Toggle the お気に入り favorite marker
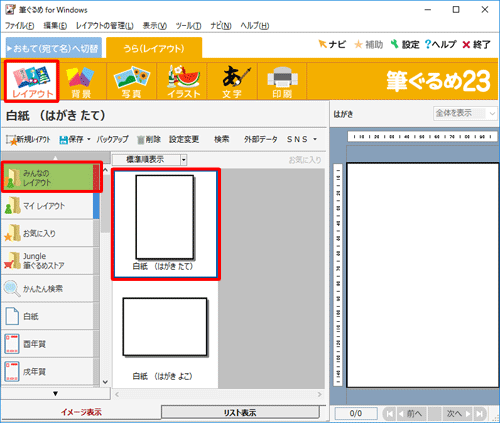This screenshot has width=500, height=423. [305, 160]
